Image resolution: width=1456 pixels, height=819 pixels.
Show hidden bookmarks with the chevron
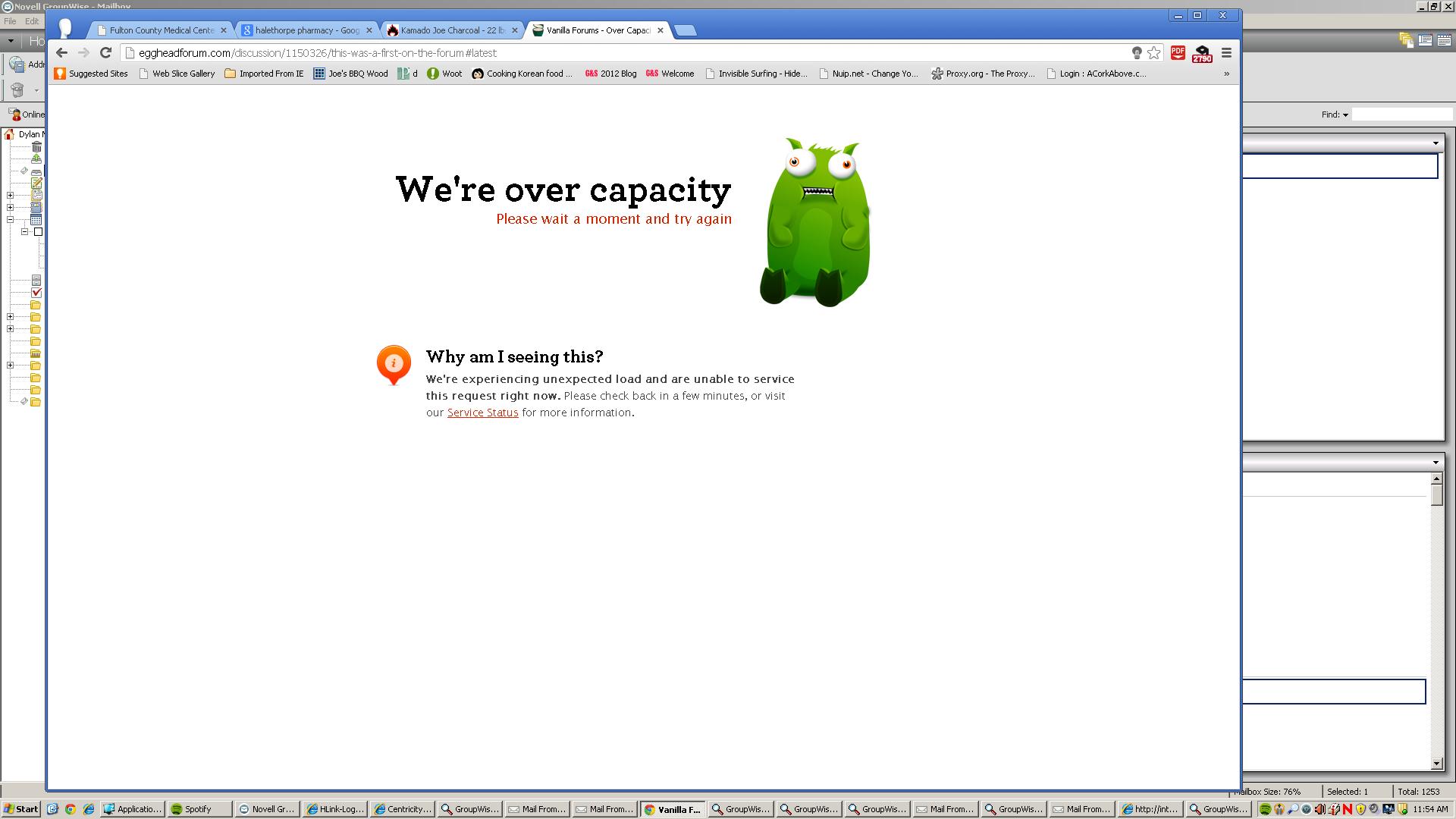[1226, 74]
